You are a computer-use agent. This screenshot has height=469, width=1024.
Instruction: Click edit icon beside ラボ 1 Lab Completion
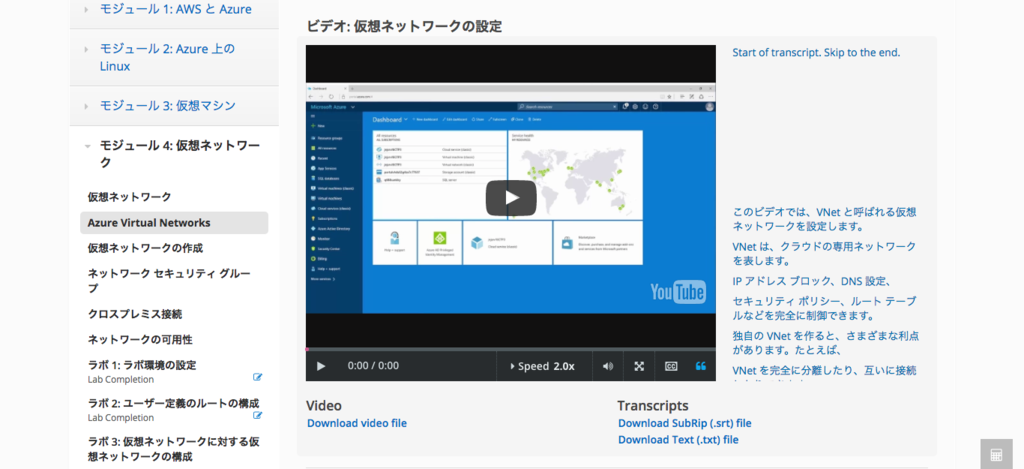(x=257, y=377)
